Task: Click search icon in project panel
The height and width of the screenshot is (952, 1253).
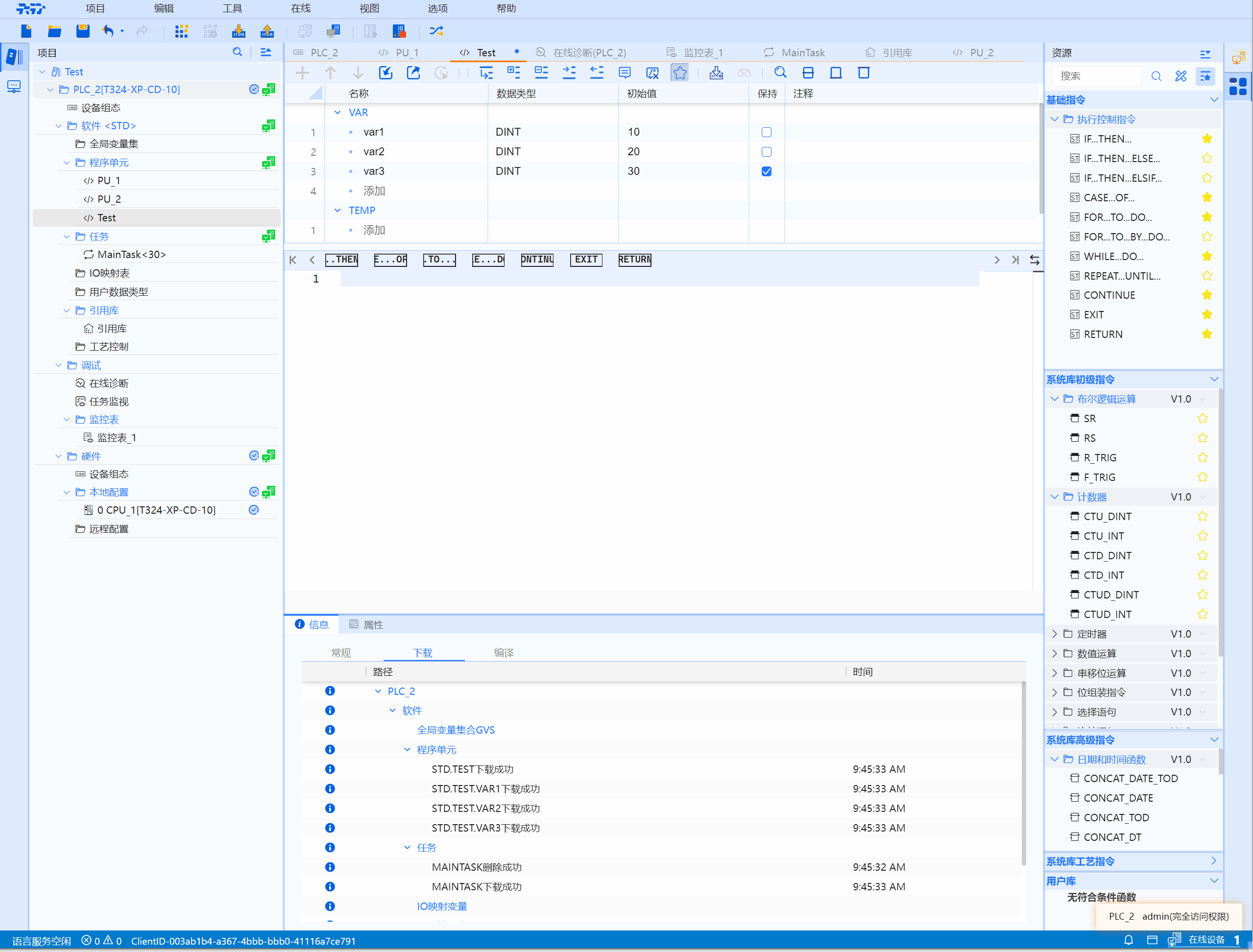Action: tap(237, 52)
